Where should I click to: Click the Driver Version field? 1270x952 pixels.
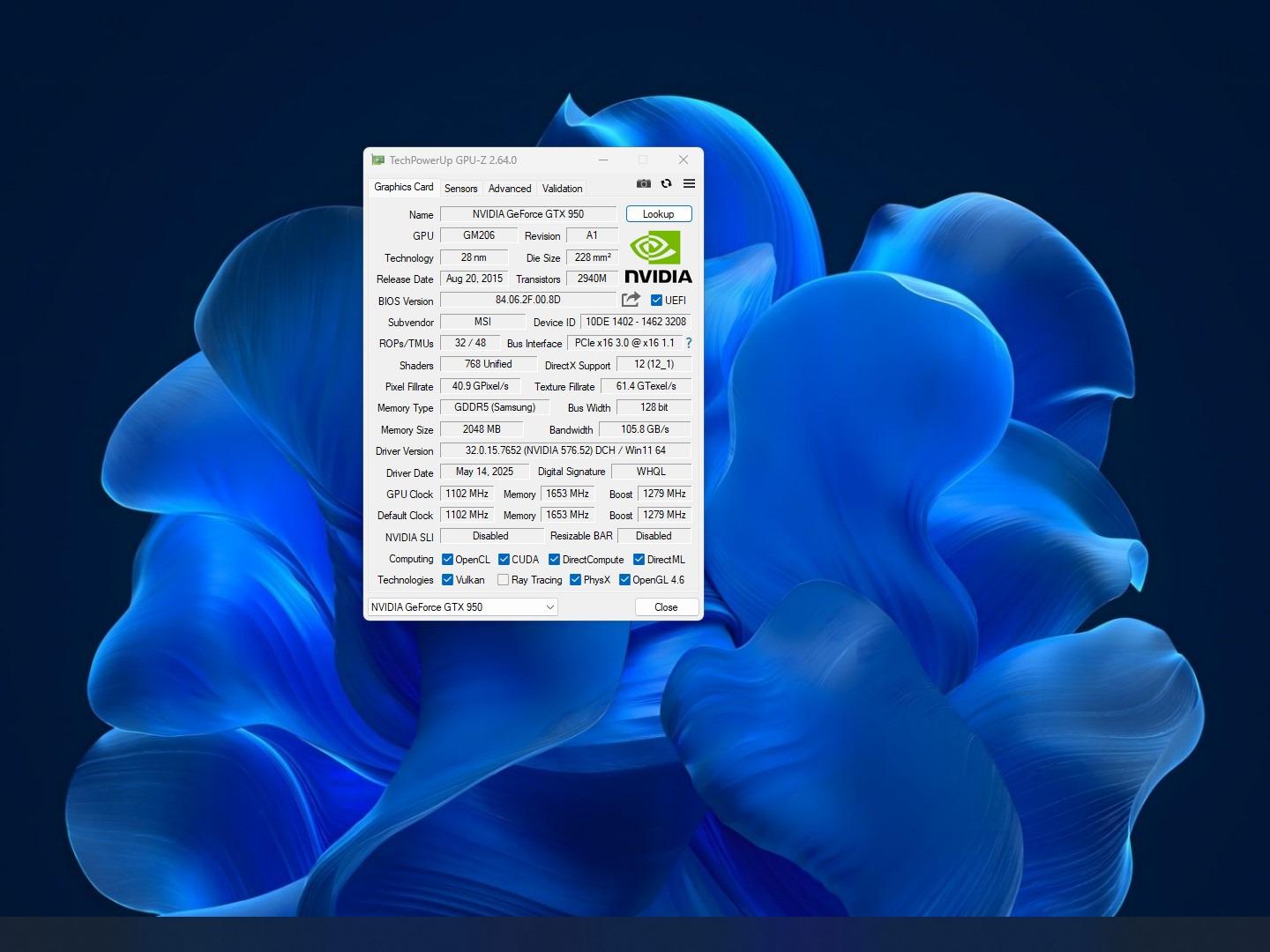click(564, 450)
